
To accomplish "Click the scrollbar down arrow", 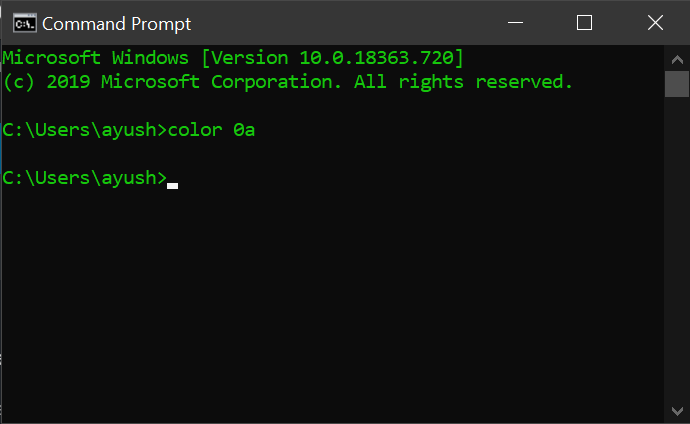I will (677, 411).
